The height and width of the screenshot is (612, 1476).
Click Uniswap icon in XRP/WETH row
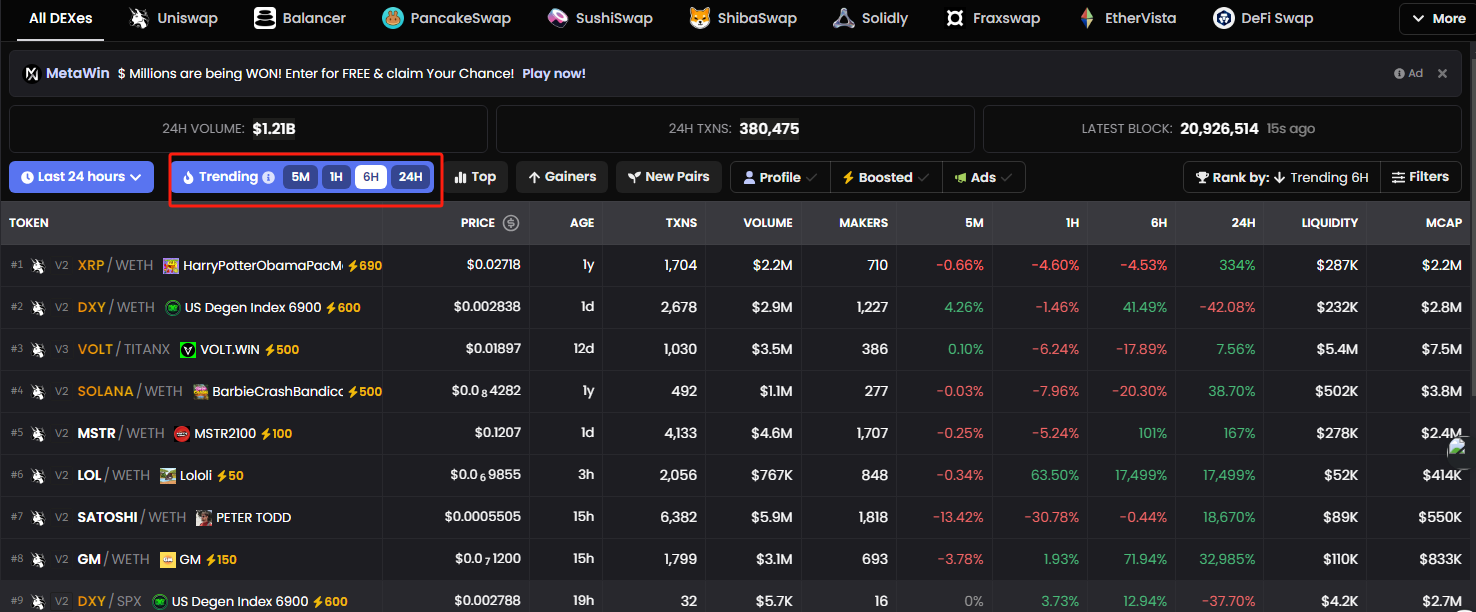click(x=38, y=266)
